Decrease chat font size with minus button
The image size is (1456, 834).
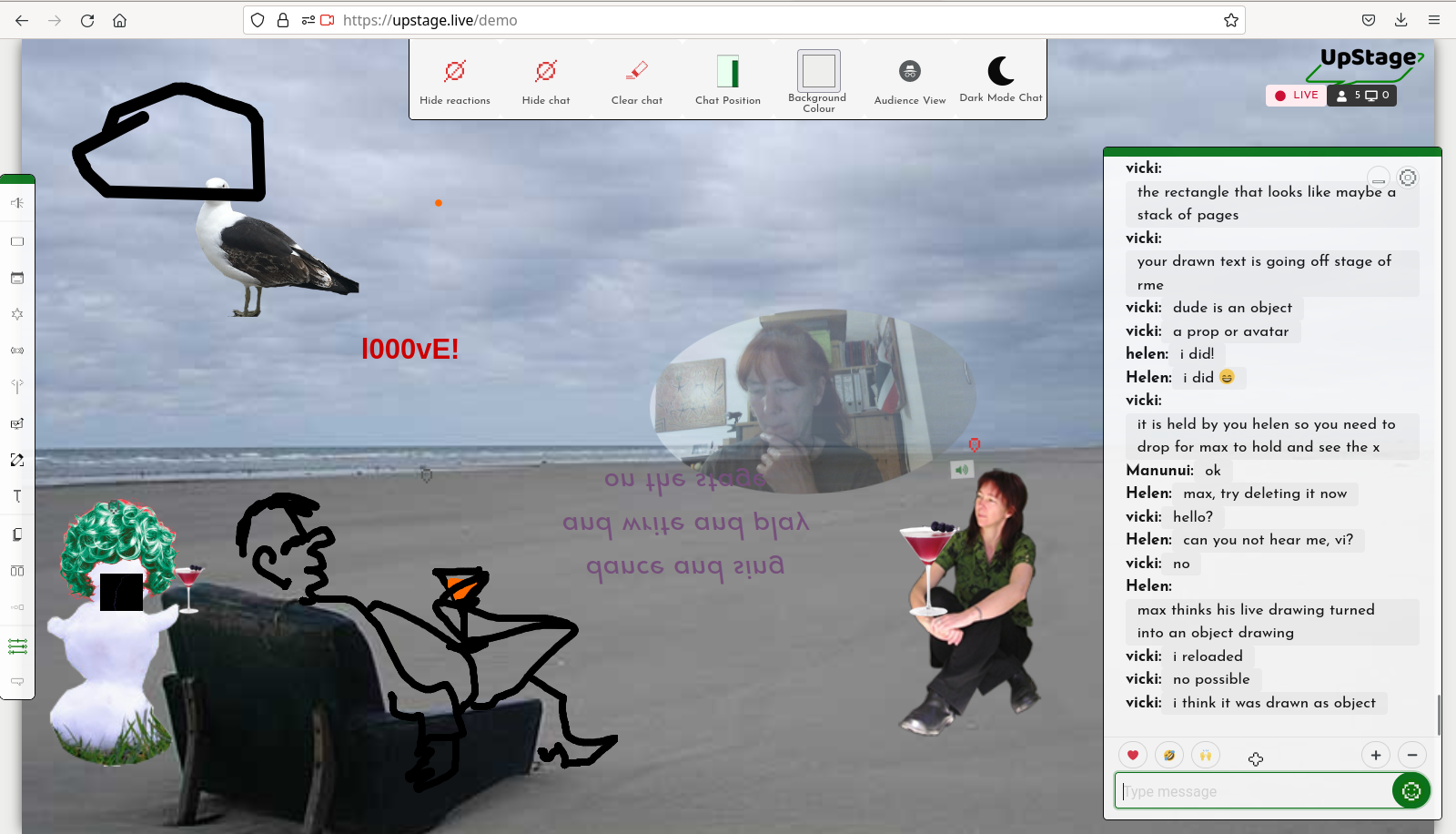1412,755
